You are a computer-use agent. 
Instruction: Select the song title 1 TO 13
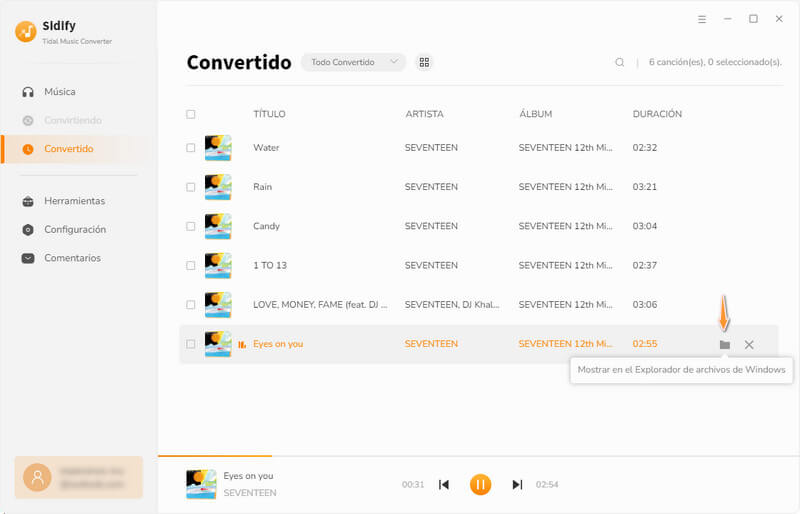(x=270, y=265)
